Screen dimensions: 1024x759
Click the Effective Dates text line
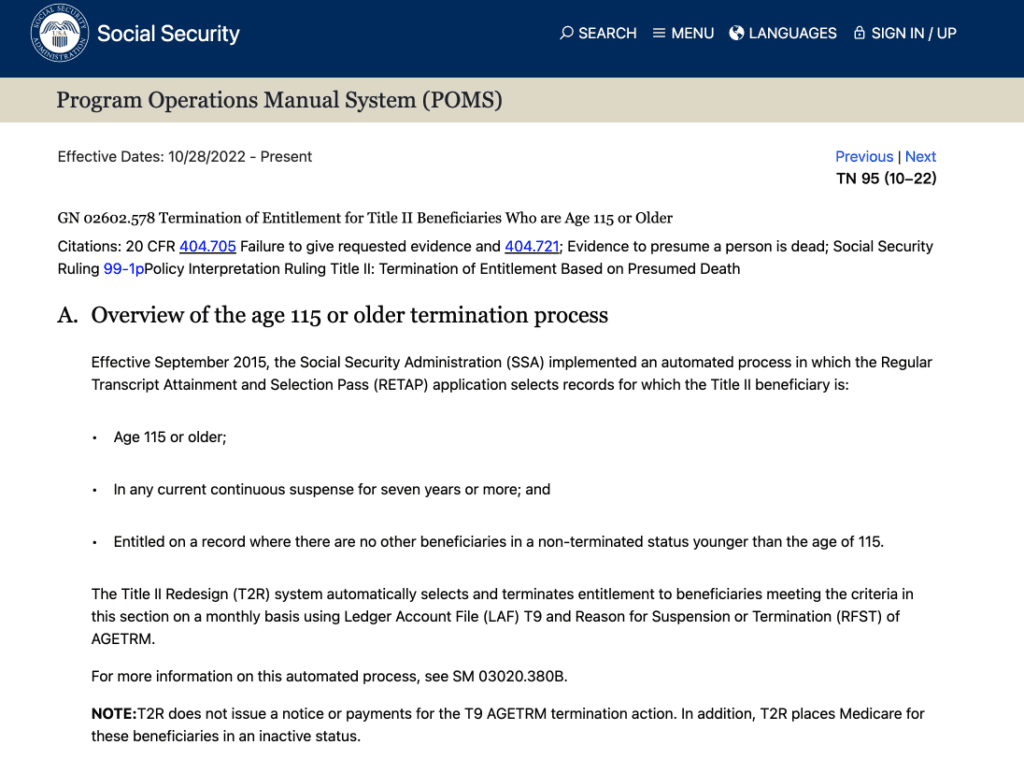185,156
